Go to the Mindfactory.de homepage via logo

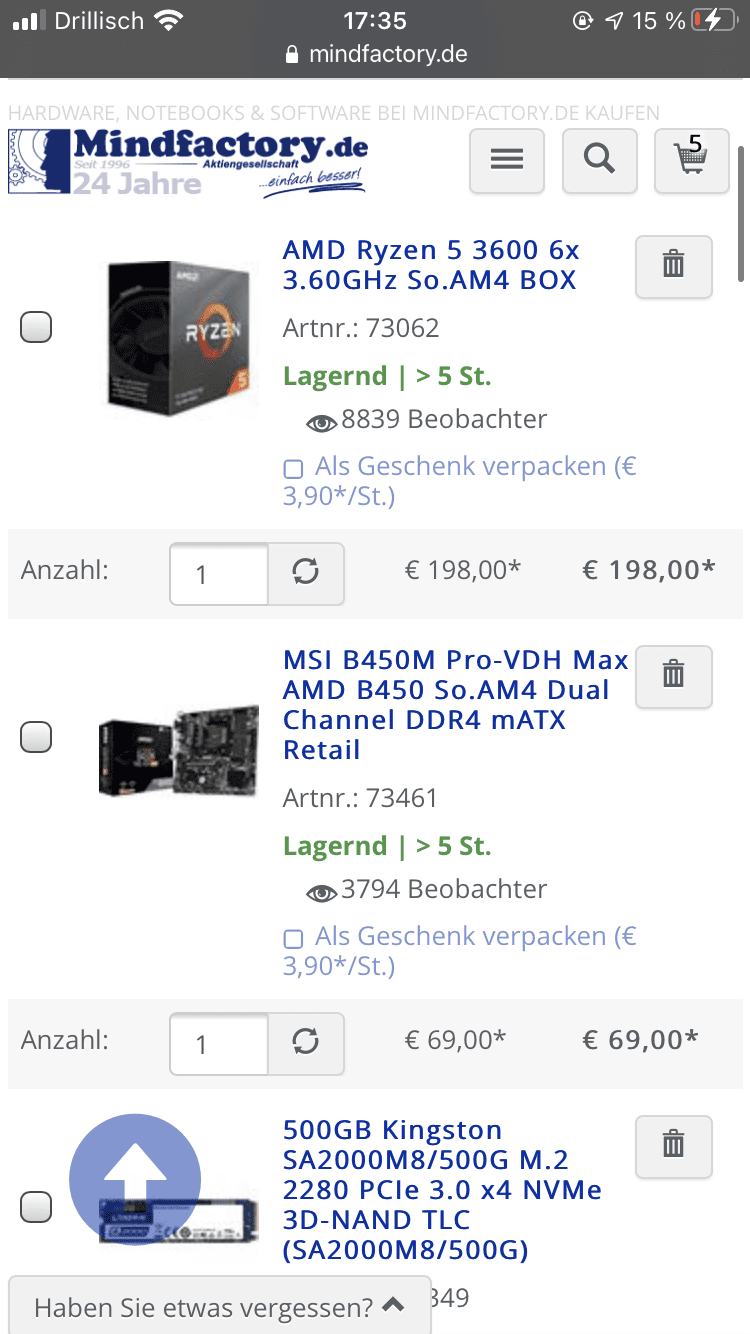(188, 161)
